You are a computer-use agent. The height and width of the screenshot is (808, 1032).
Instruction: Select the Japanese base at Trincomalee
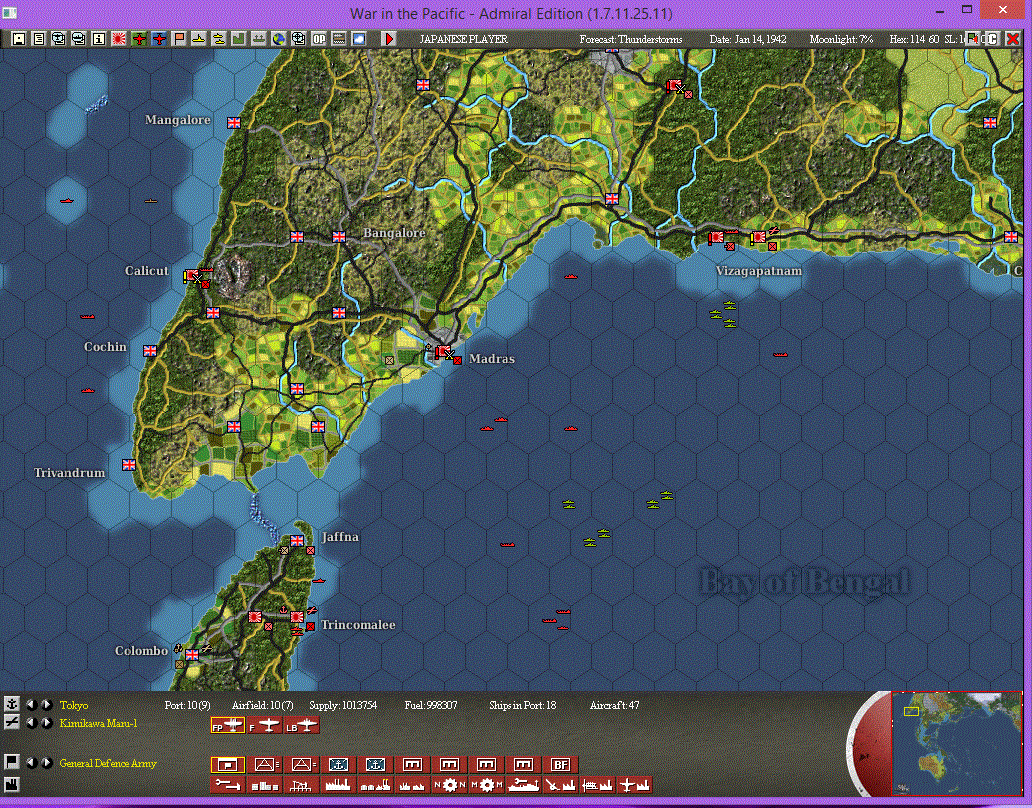click(297, 617)
